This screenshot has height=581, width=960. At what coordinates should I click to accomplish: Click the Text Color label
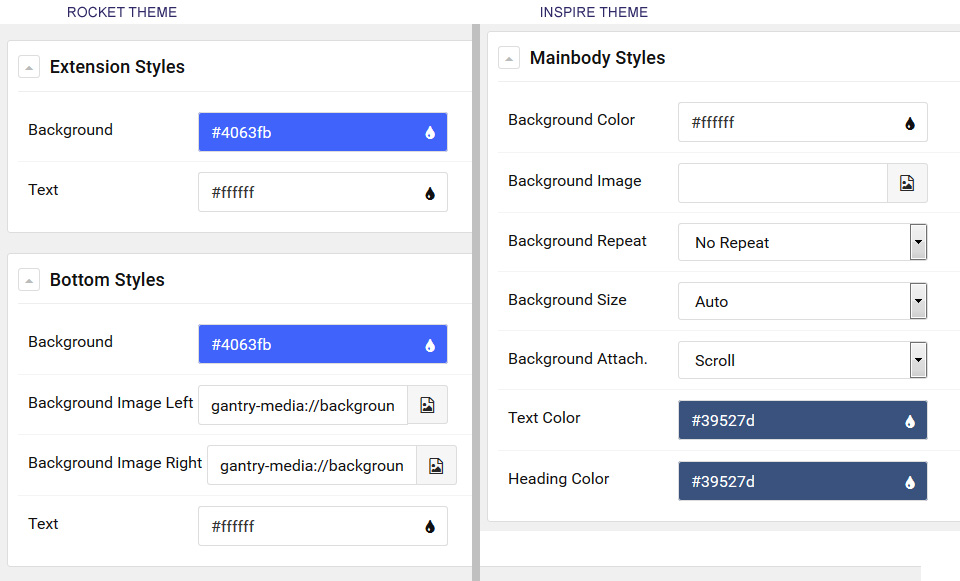coord(544,417)
